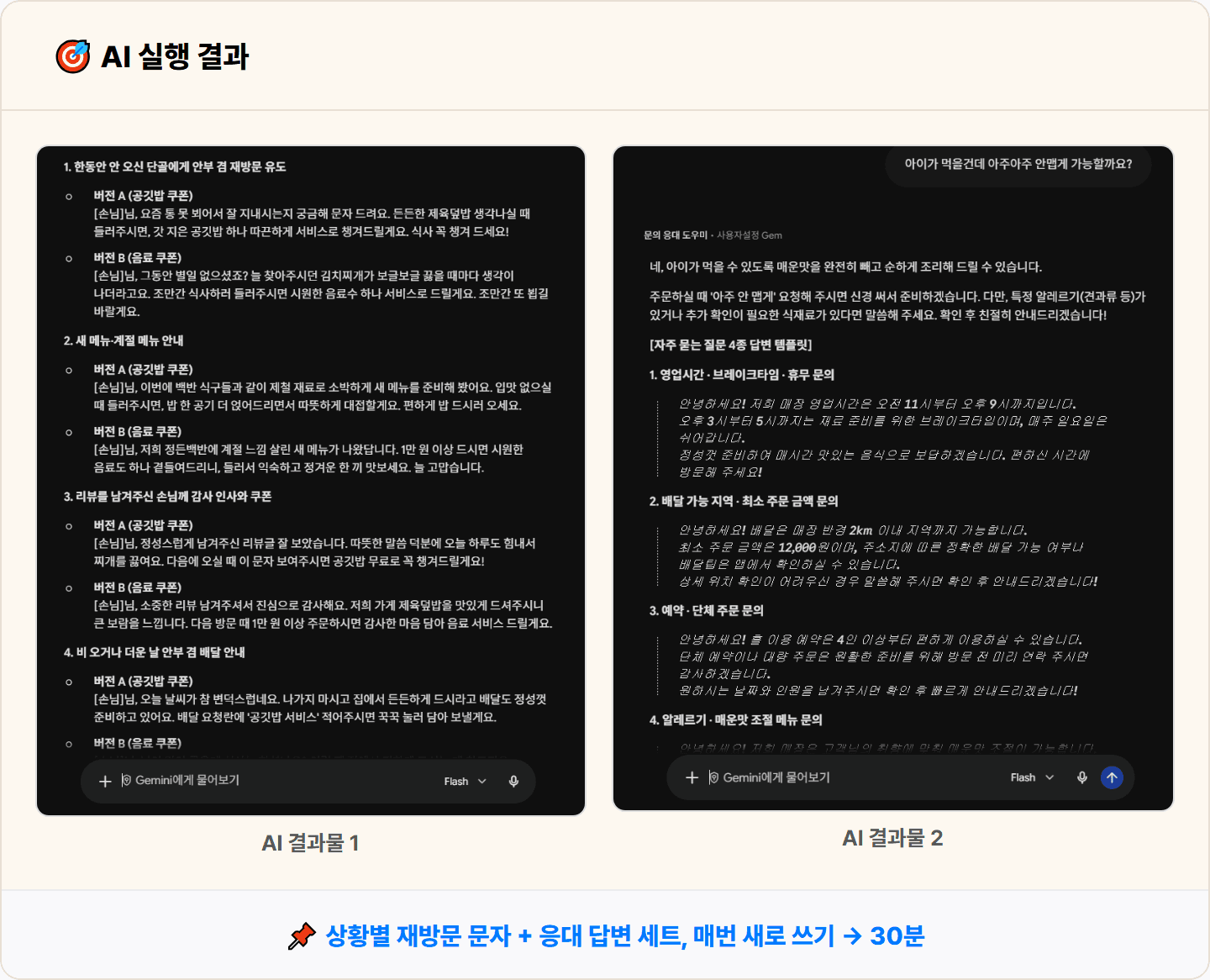1210x980 pixels.
Task: Click the plus icon in the AI 결과물 2 input bar
Action: 692,778
